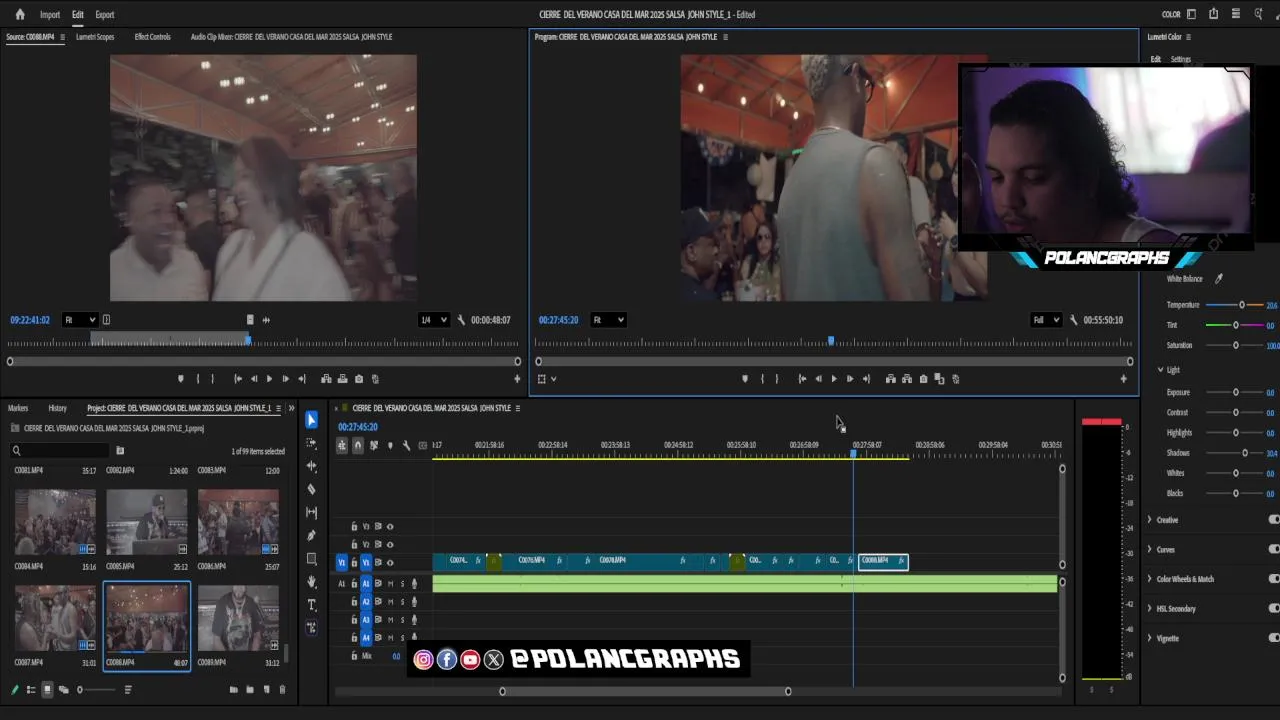Click Export Frame camera icon in Program monitor

[923, 379]
